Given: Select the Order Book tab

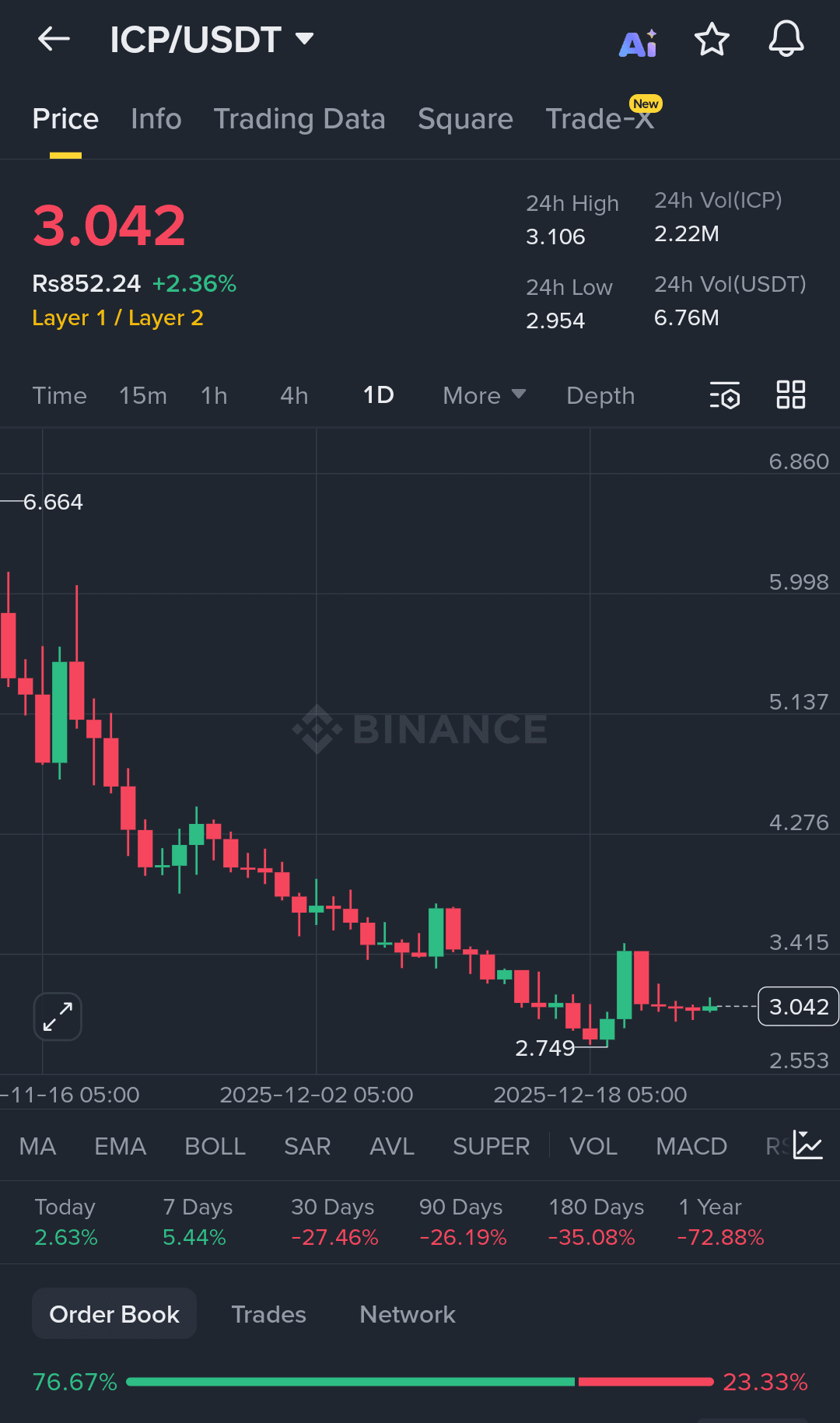Looking at the screenshot, I should pos(114,1313).
